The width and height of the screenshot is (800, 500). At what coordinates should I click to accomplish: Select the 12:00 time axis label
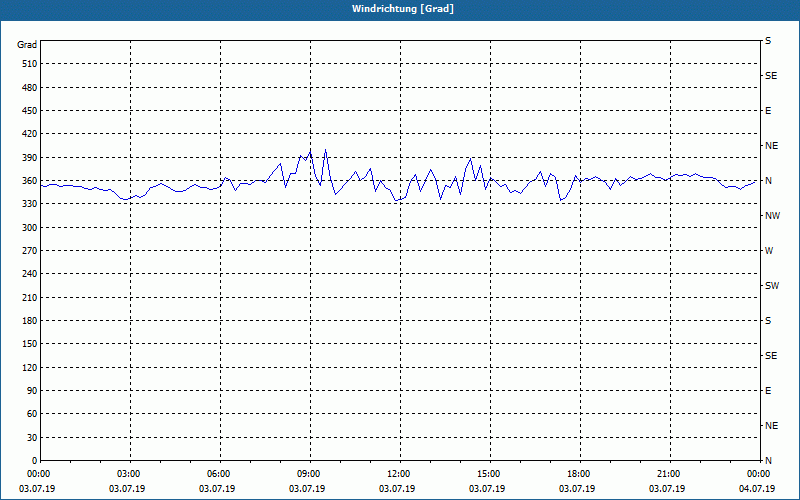click(x=398, y=474)
